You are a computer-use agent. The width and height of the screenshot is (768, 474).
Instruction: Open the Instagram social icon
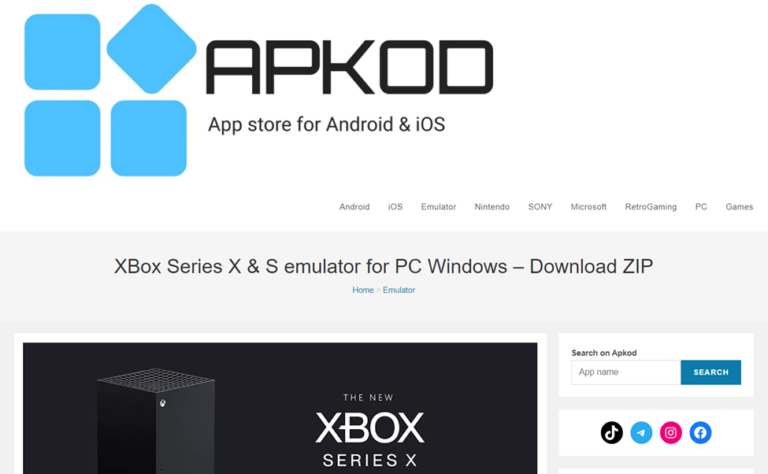pyautogui.click(x=671, y=432)
